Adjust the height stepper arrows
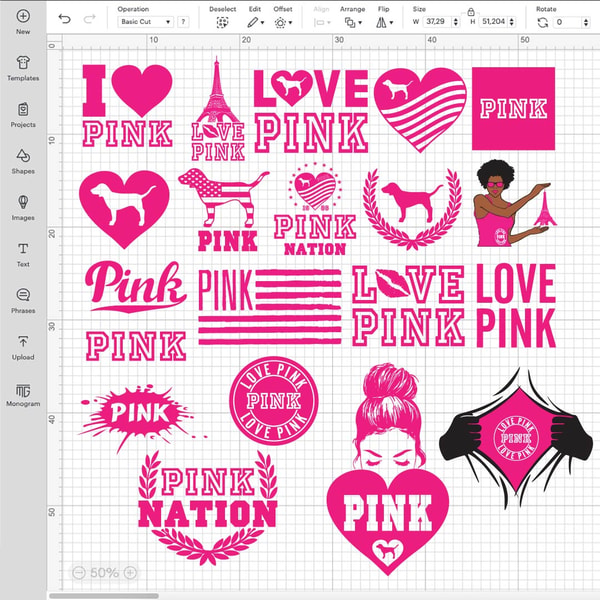The image size is (600, 600). [x=512, y=22]
